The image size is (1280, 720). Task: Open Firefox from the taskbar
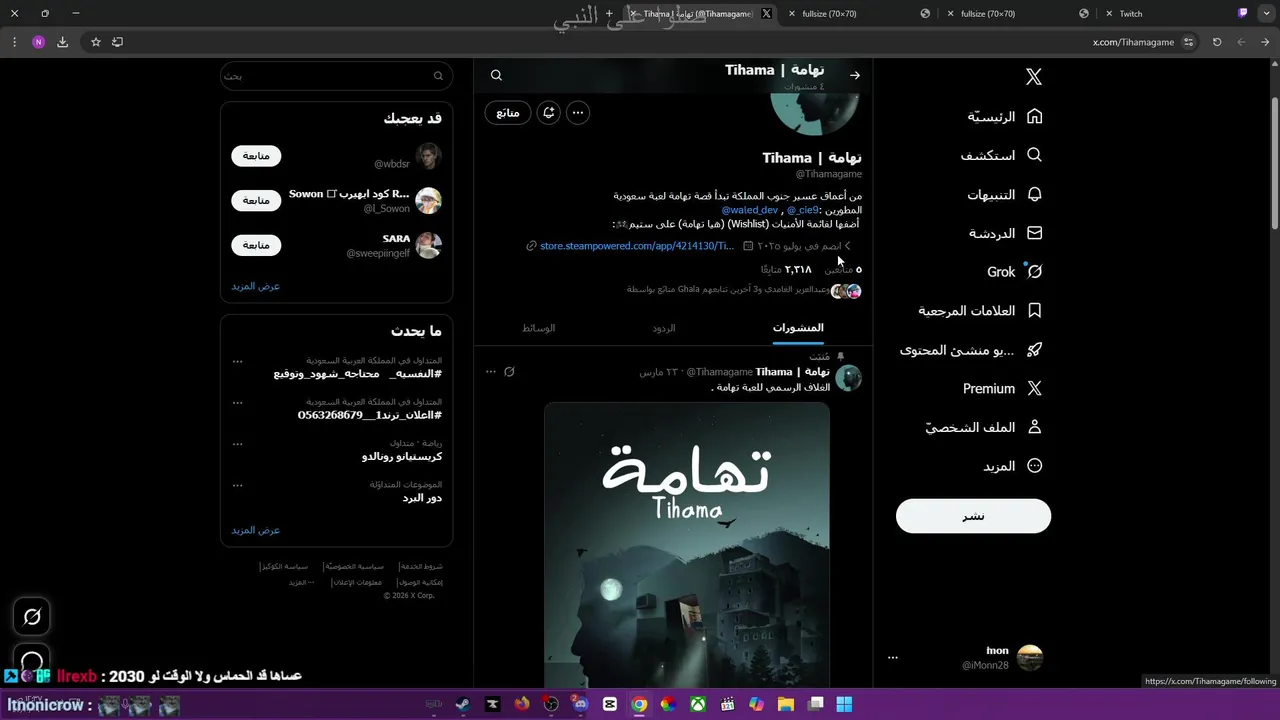click(x=521, y=704)
